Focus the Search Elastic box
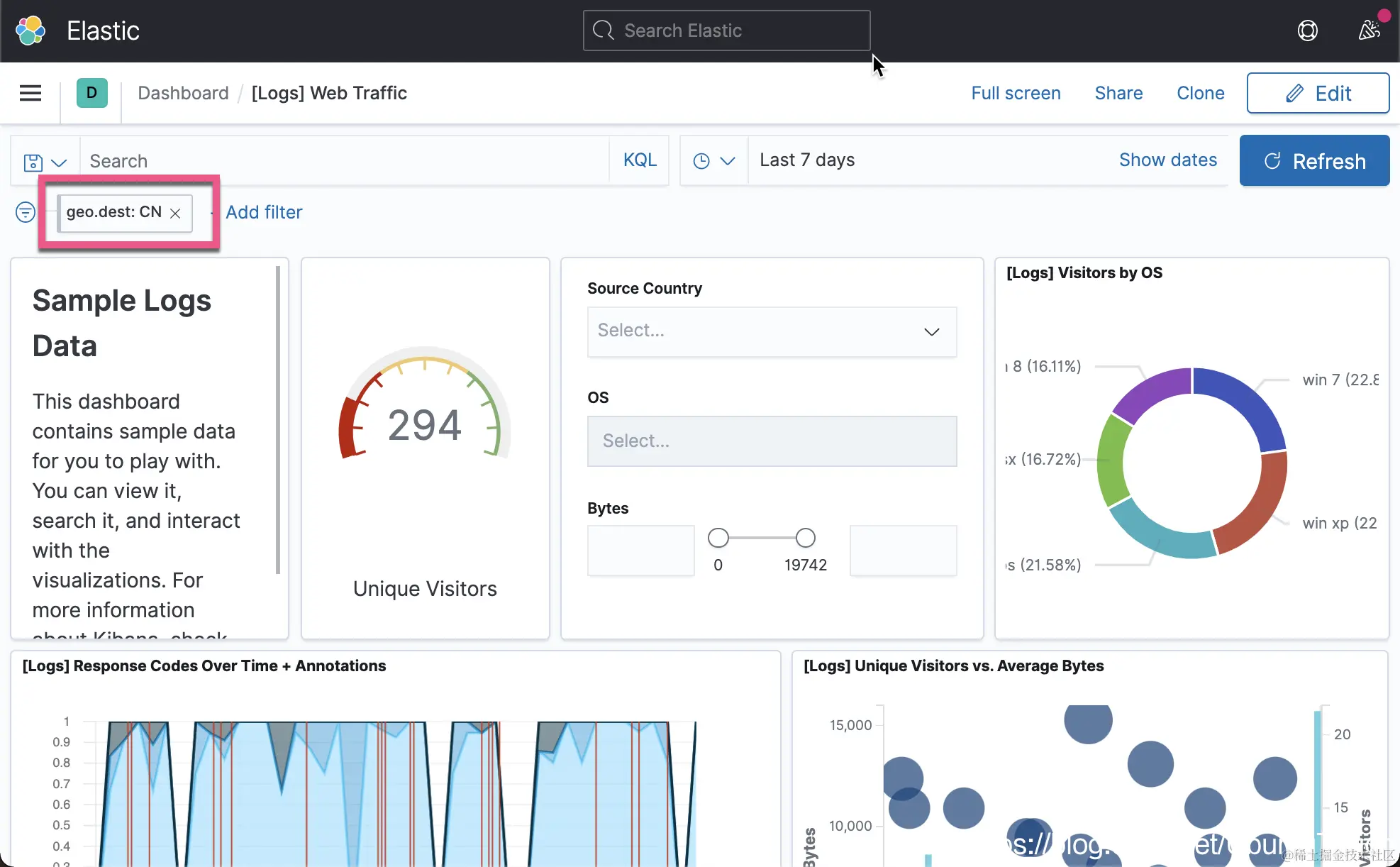 point(726,31)
